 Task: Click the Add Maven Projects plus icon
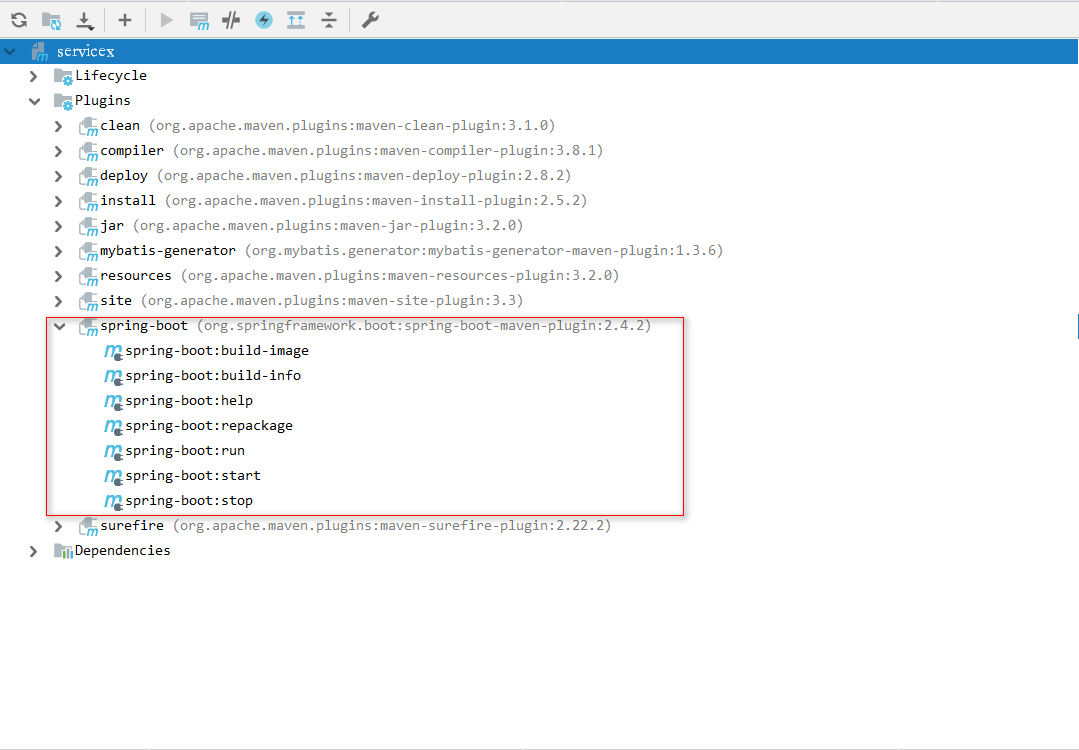[125, 20]
